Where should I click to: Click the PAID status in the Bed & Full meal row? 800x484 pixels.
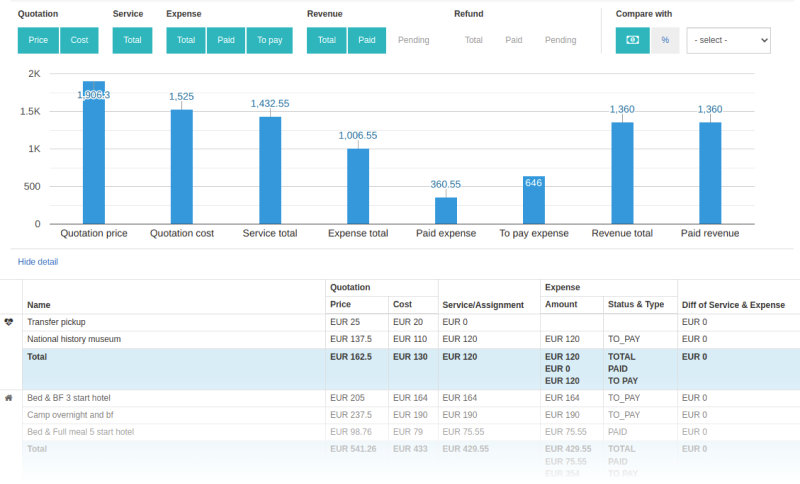tap(617, 432)
